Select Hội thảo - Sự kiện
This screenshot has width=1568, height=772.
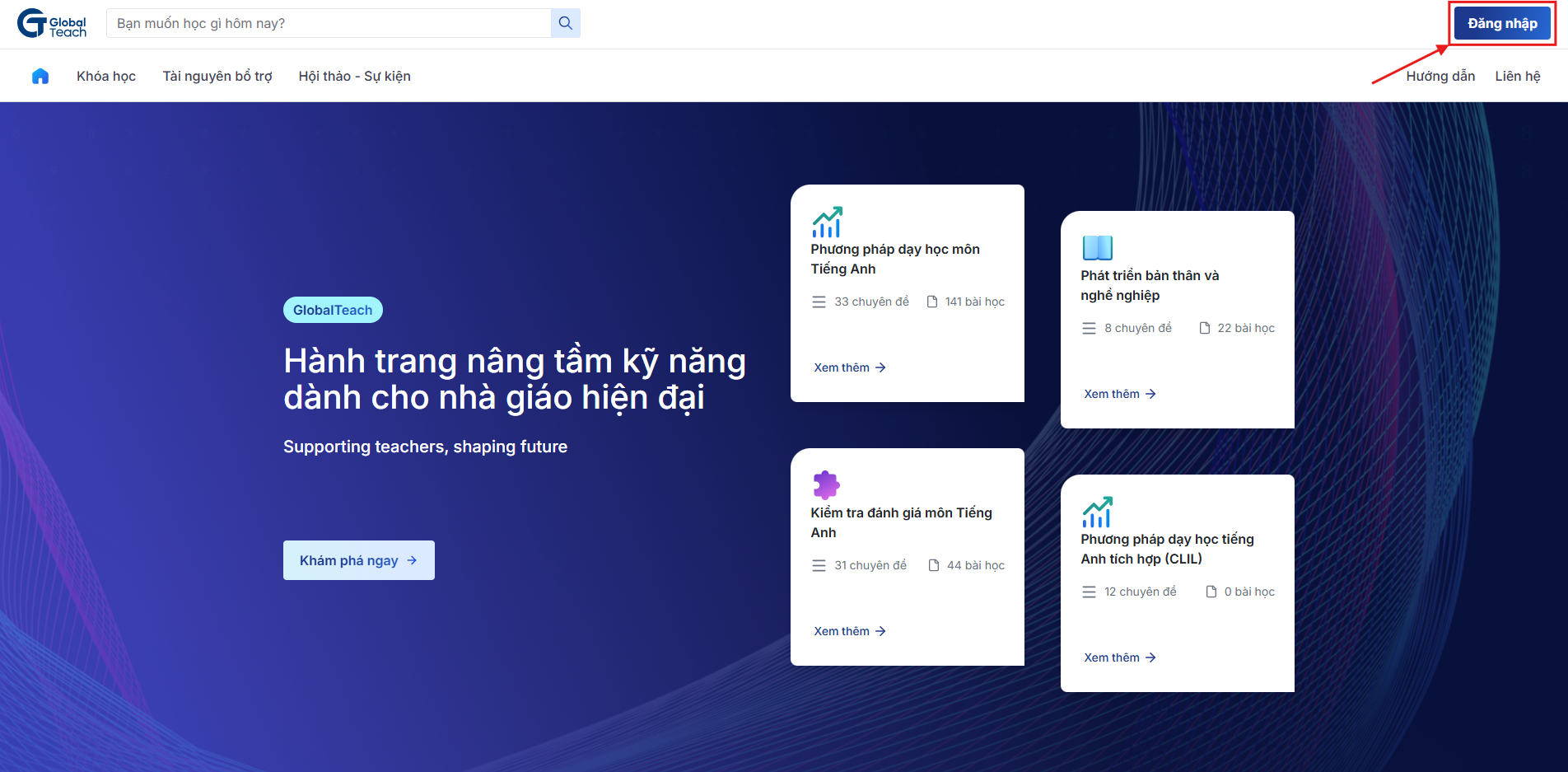click(x=354, y=75)
